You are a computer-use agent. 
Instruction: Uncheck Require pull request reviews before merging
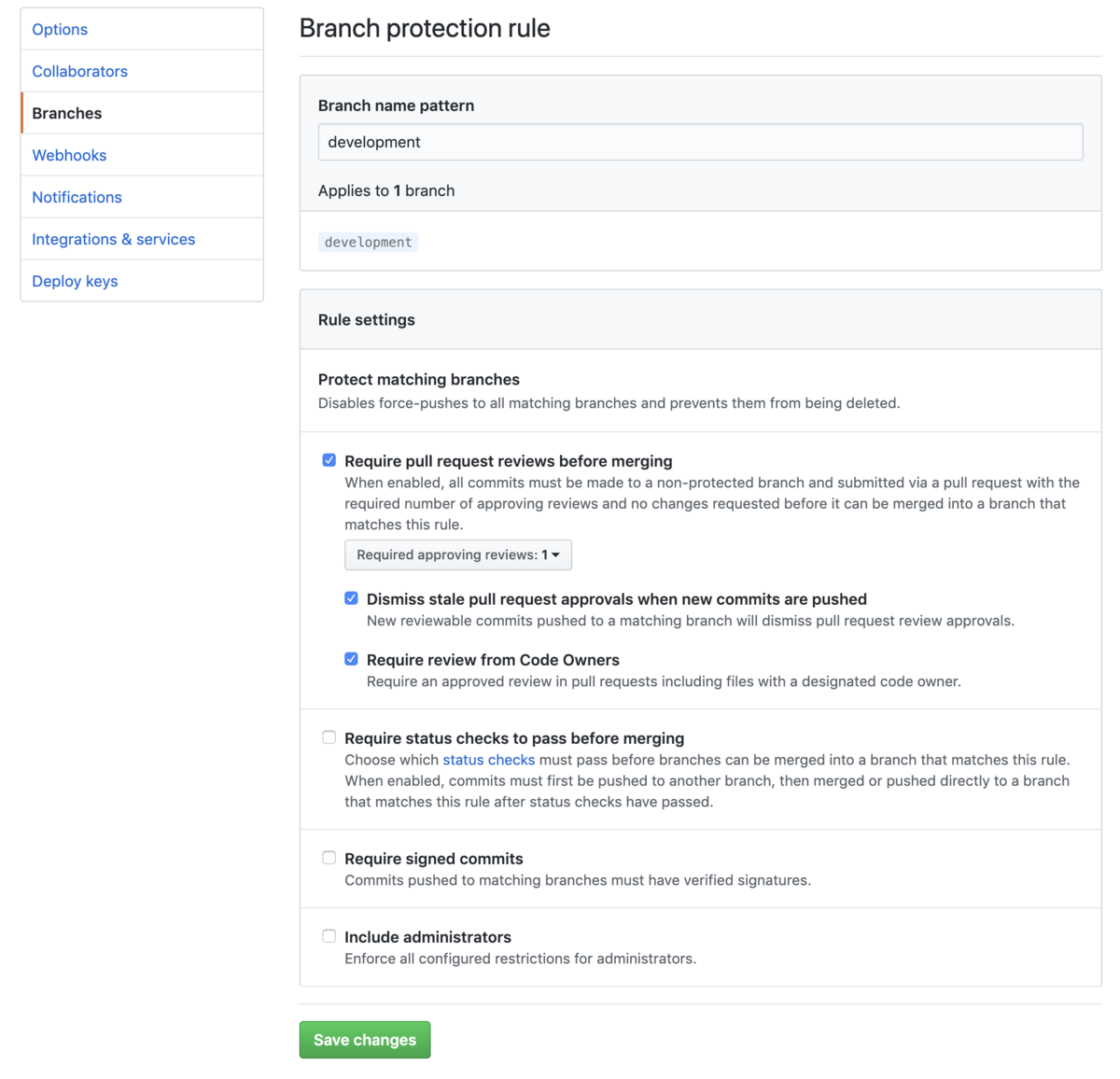pyautogui.click(x=329, y=460)
